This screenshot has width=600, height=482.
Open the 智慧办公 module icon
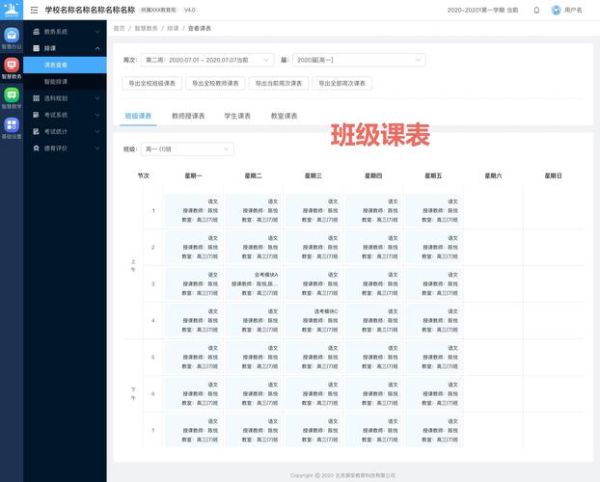pyautogui.click(x=11, y=35)
